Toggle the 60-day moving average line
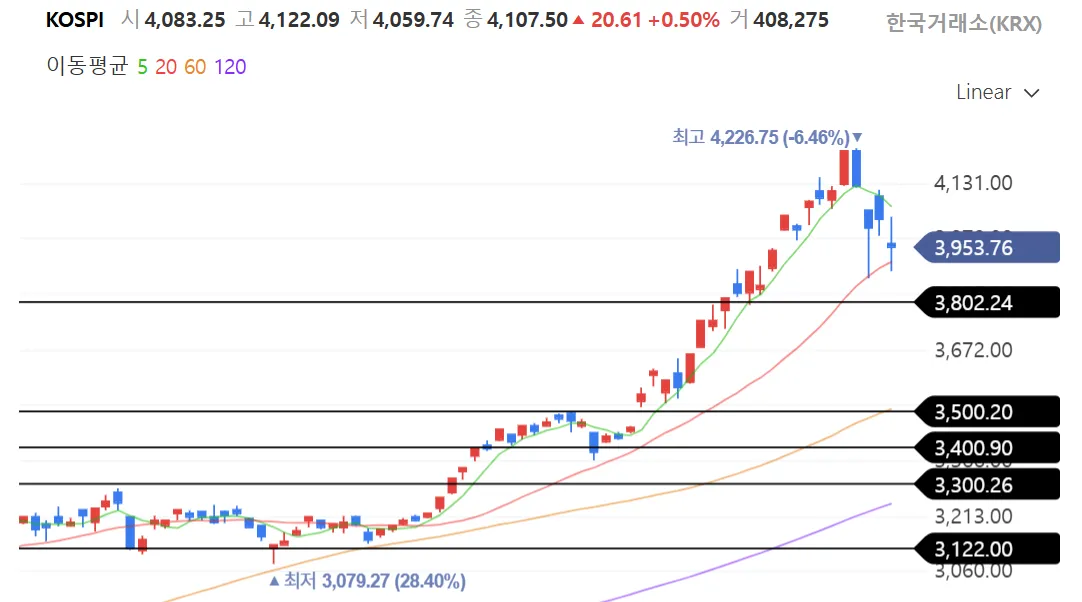This screenshot has height=602, width=1082. pos(195,67)
